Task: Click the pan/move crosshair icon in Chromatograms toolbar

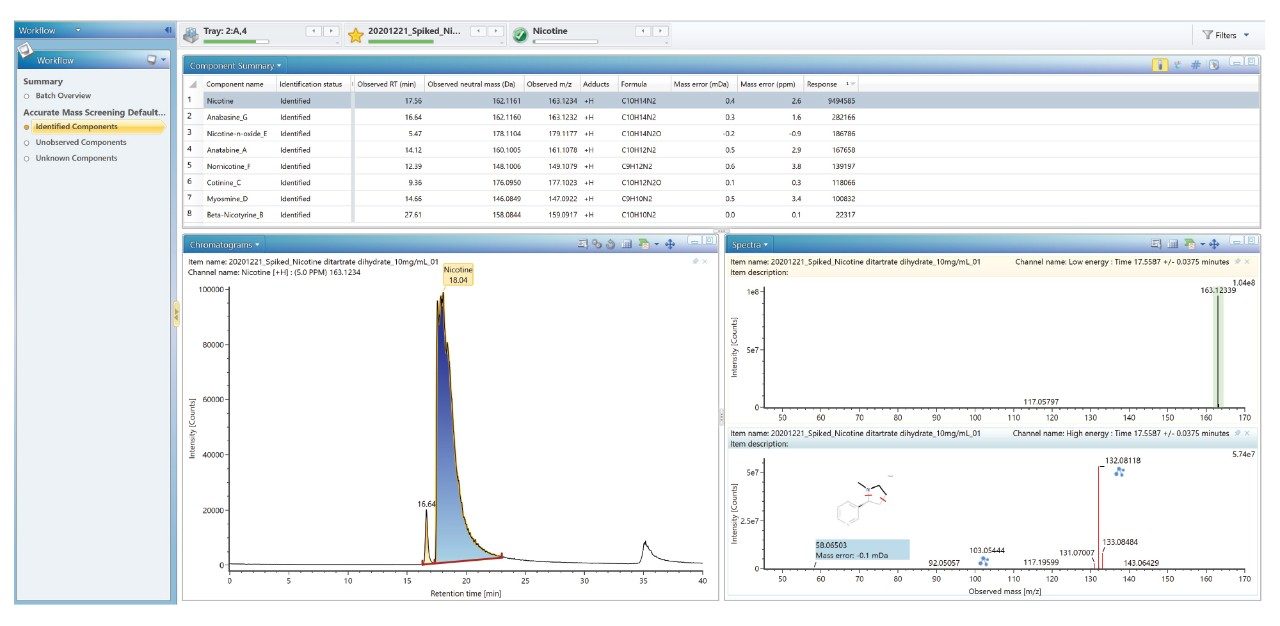Action: click(670, 244)
